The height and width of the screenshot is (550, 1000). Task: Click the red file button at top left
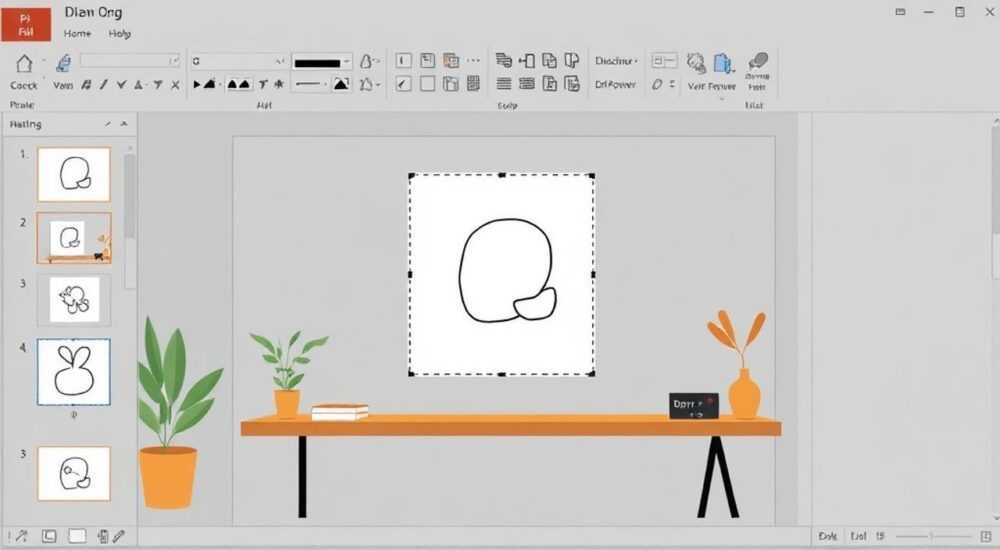coord(26,25)
